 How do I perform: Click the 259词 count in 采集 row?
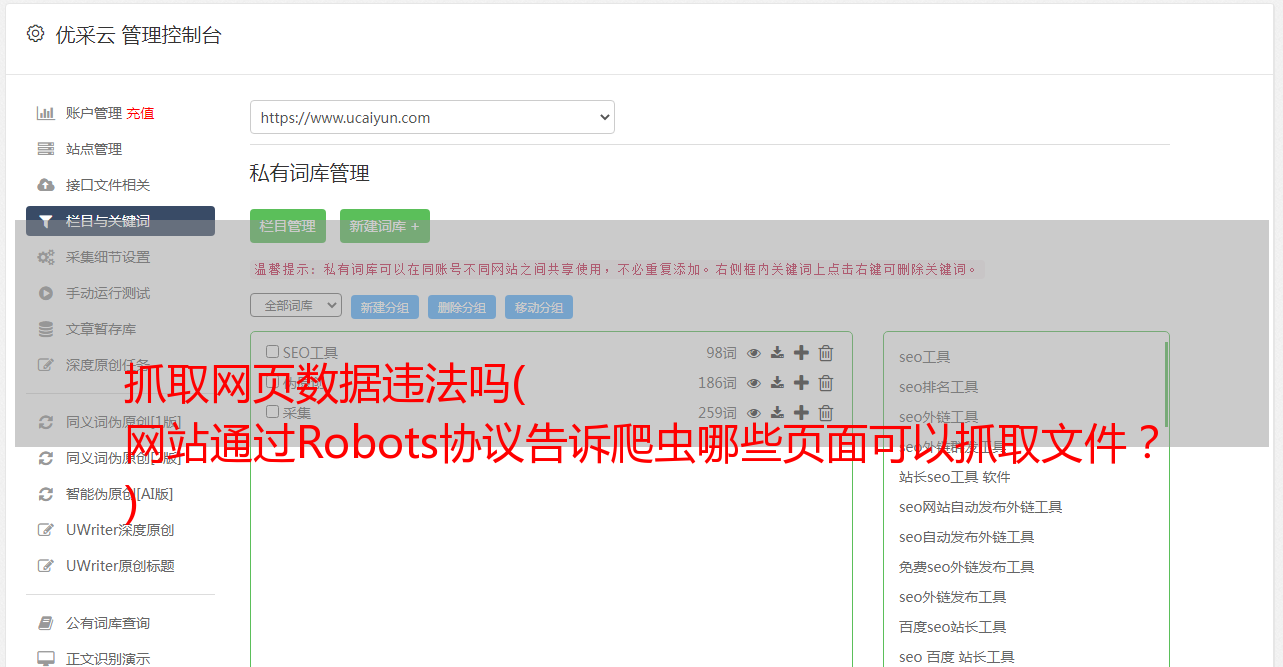tap(717, 413)
